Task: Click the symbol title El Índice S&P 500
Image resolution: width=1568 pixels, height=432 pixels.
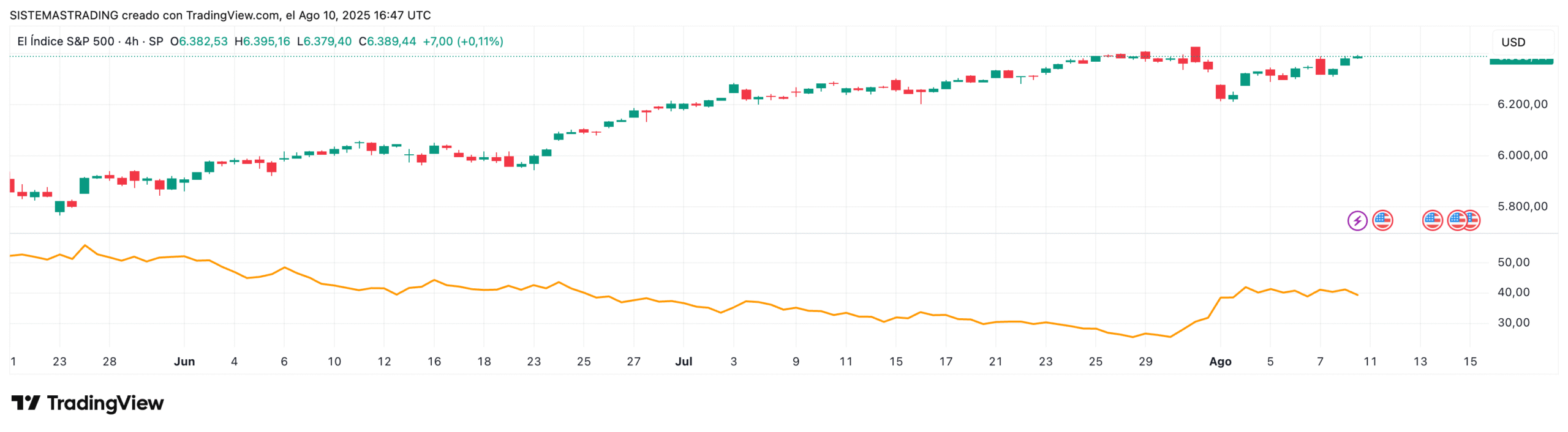Action: 66,42
